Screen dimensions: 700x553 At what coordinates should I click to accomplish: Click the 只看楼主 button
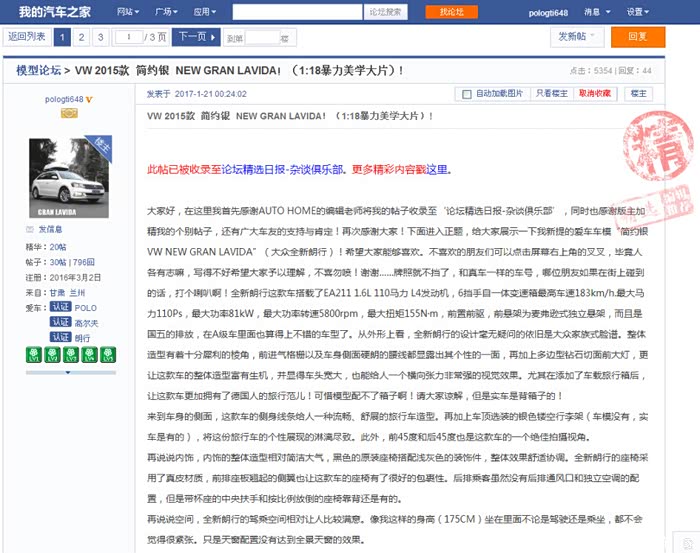[551, 94]
